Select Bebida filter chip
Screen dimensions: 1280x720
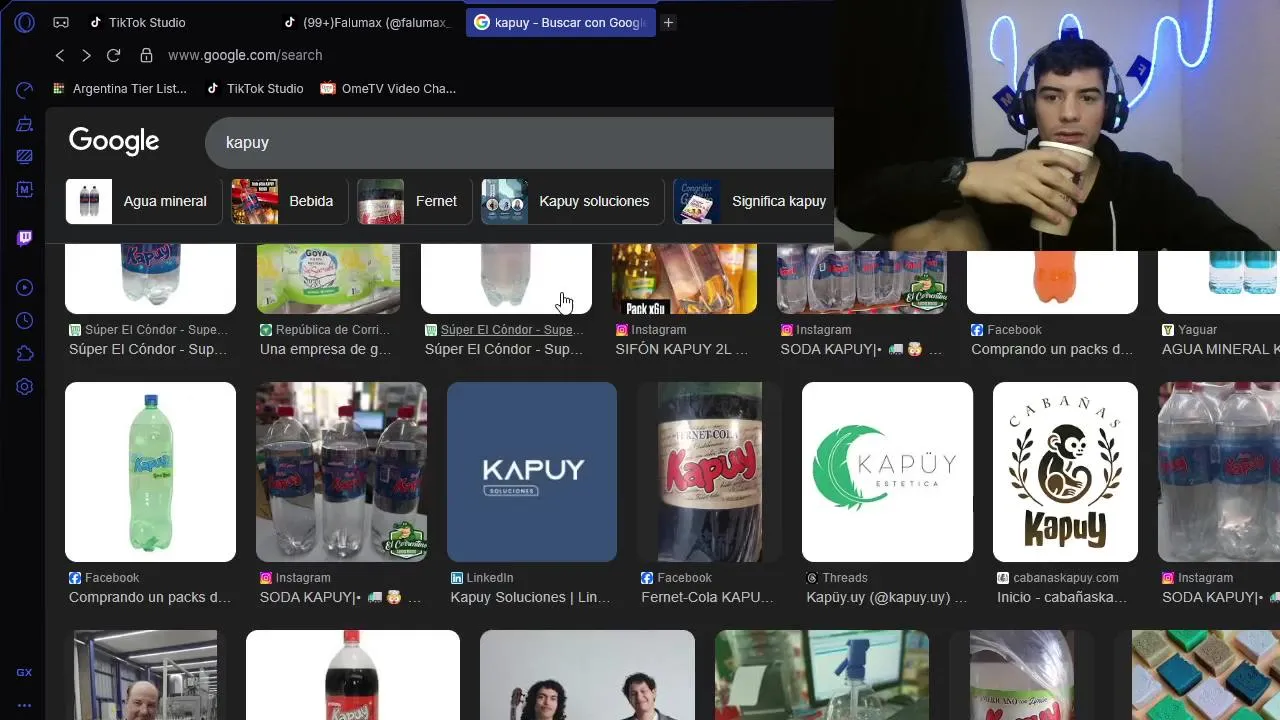[x=289, y=201]
